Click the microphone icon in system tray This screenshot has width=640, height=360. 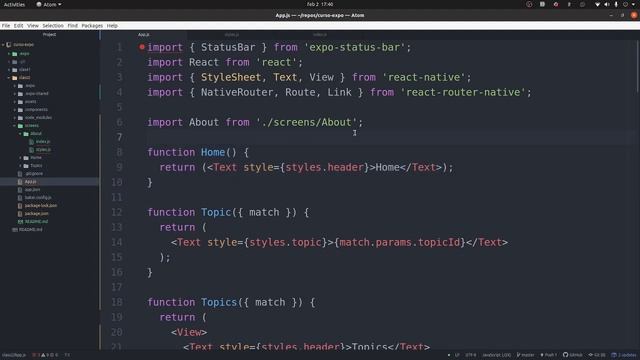[616, 4]
